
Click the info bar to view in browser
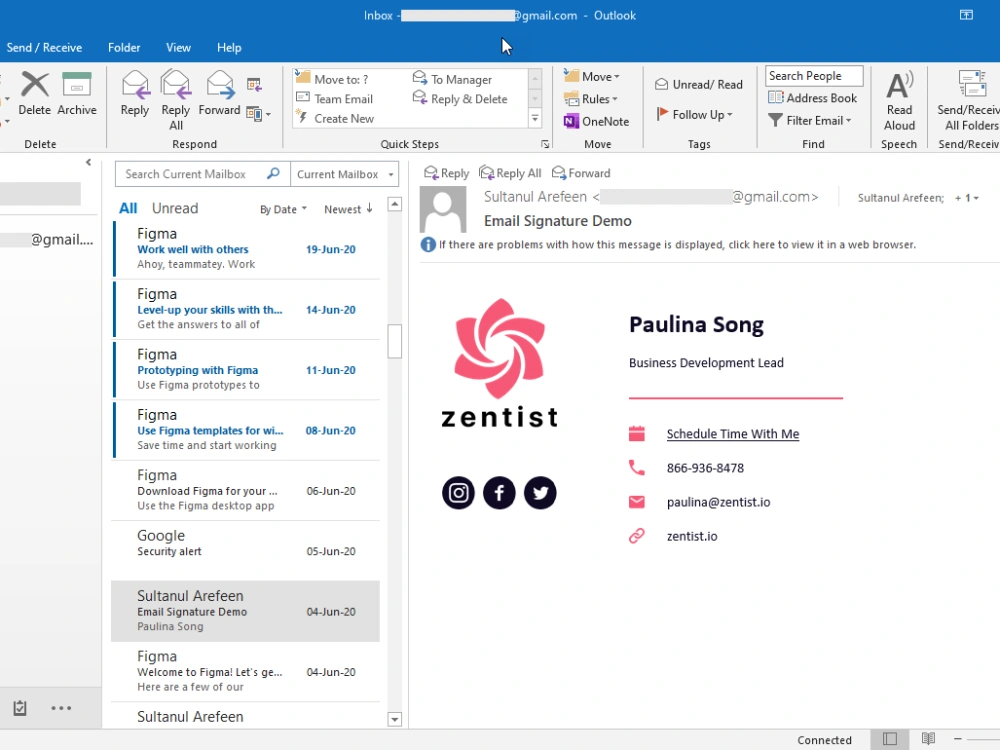point(670,245)
